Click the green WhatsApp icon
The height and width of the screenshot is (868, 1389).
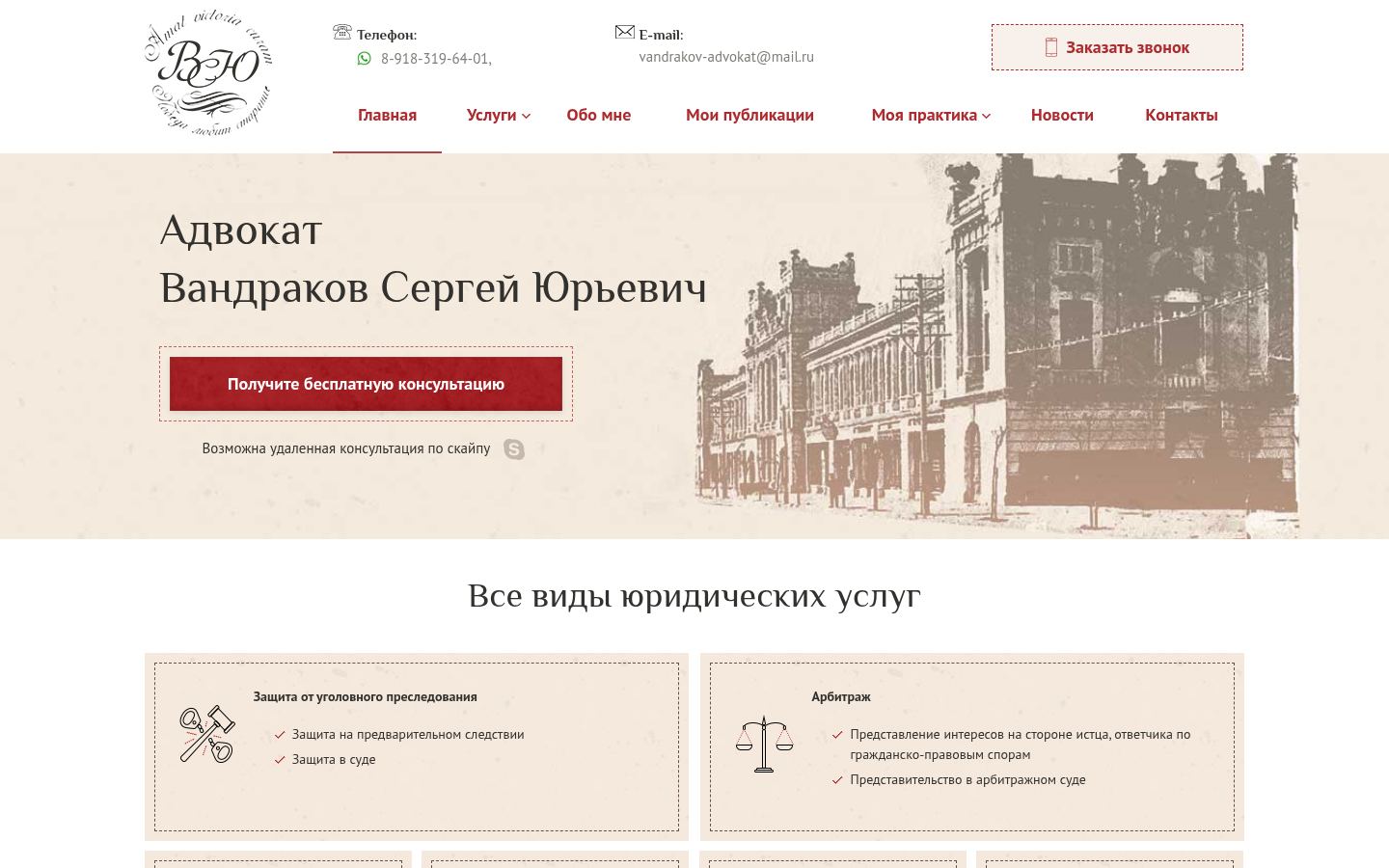(364, 58)
